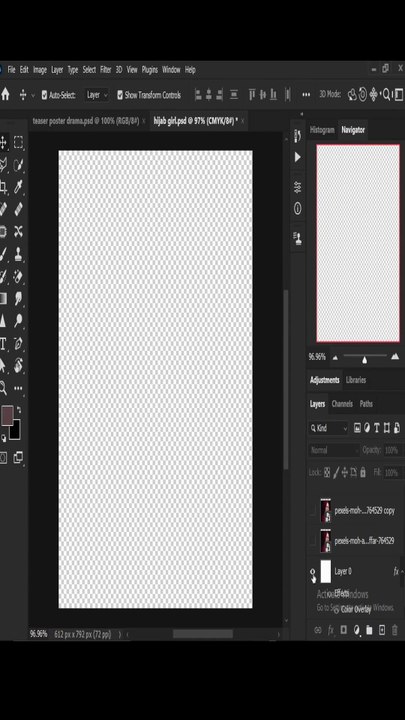Open the Move tool preset chevron
The height and width of the screenshot is (720, 405).
[x=33, y=96]
